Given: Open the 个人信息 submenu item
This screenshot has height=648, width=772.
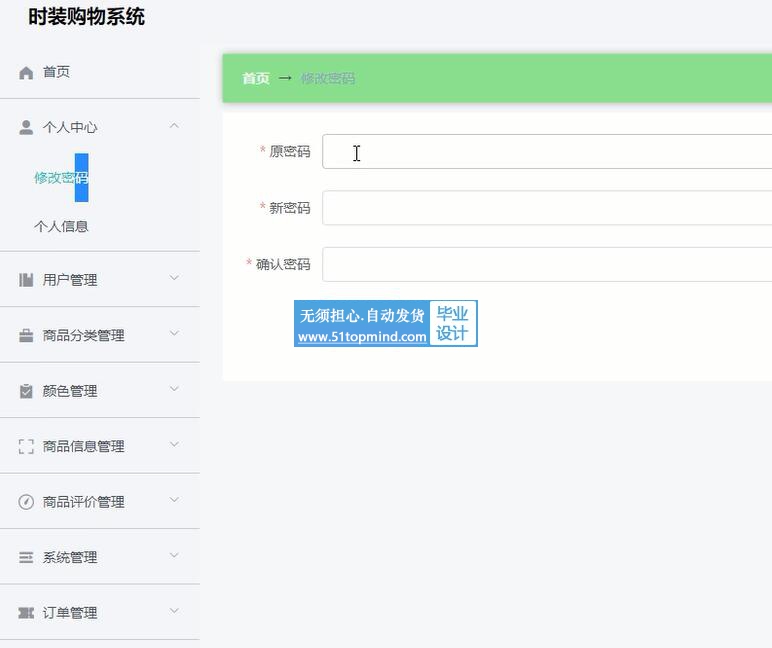Looking at the screenshot, I should pos(61,226).
